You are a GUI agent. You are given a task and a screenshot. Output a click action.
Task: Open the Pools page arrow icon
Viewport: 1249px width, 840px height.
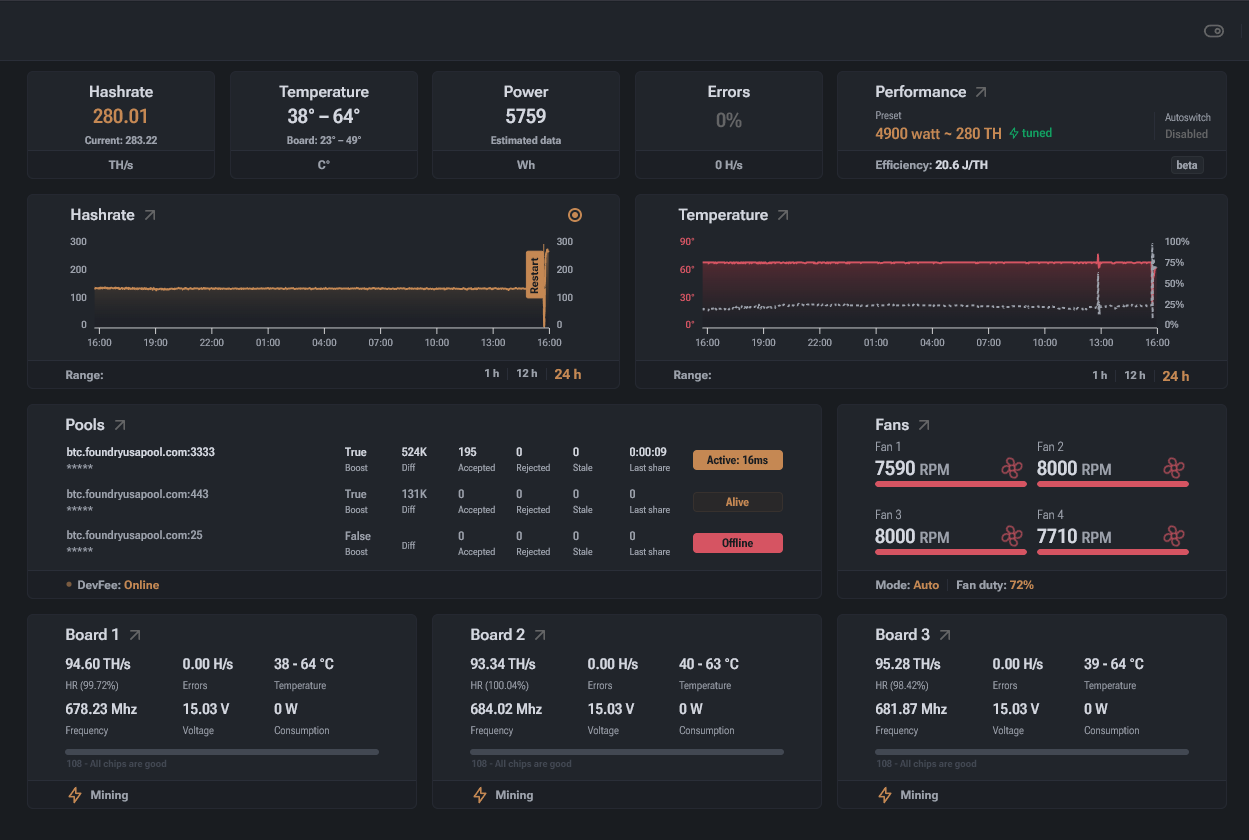(x=120, y=425)
